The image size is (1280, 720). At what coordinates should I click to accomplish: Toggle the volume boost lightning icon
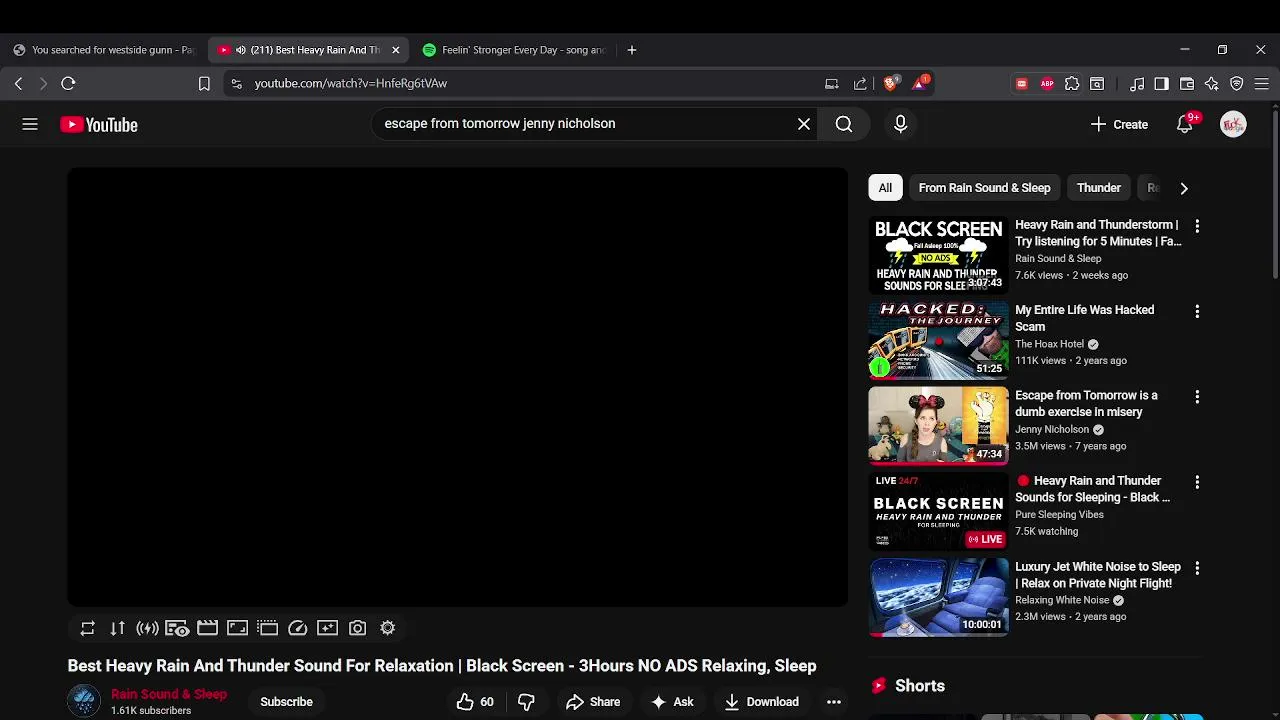tap(148, 628)
